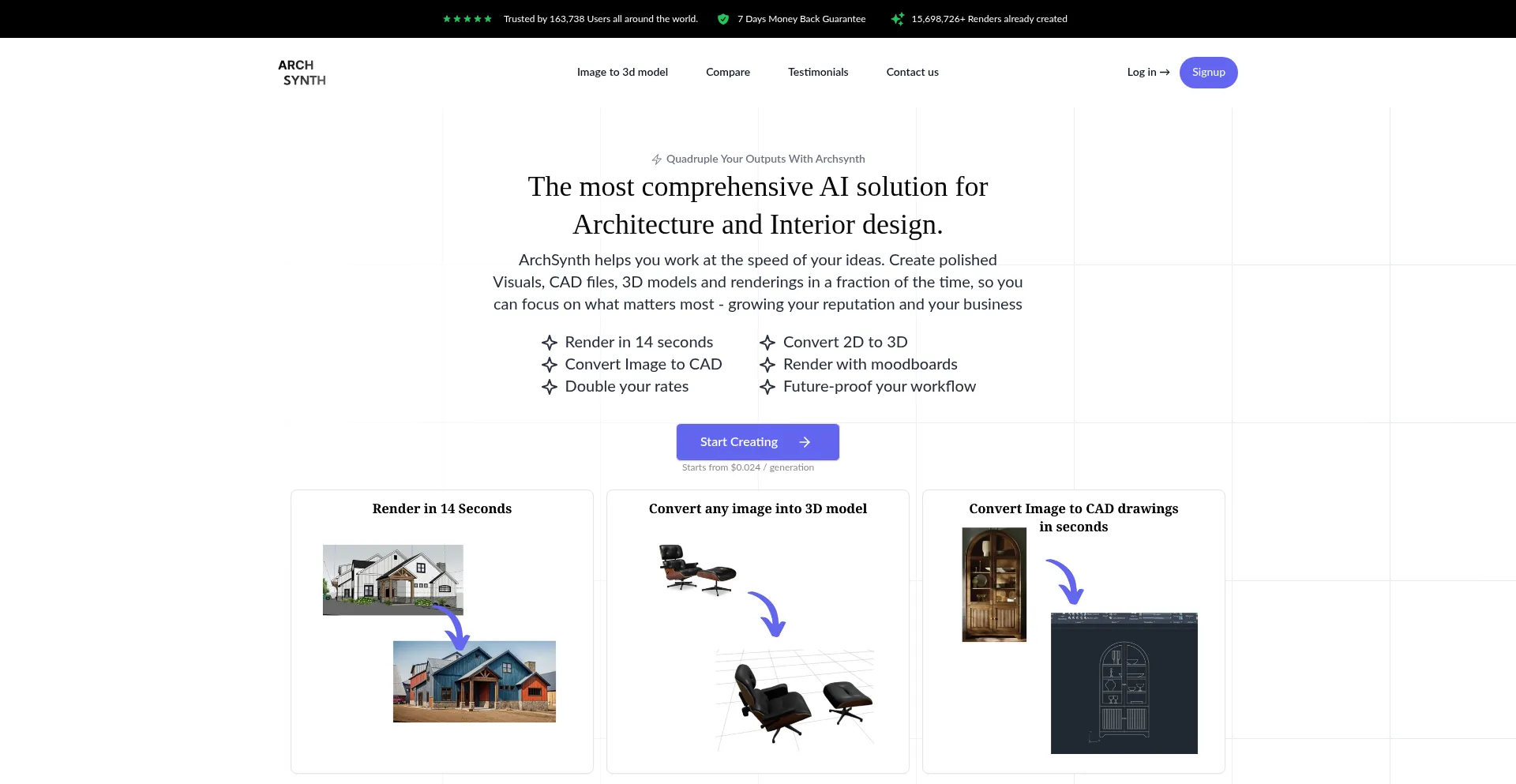Open Contact us link
The height and width of the screenshot is (784, 1516).
[x=913, y=72]
